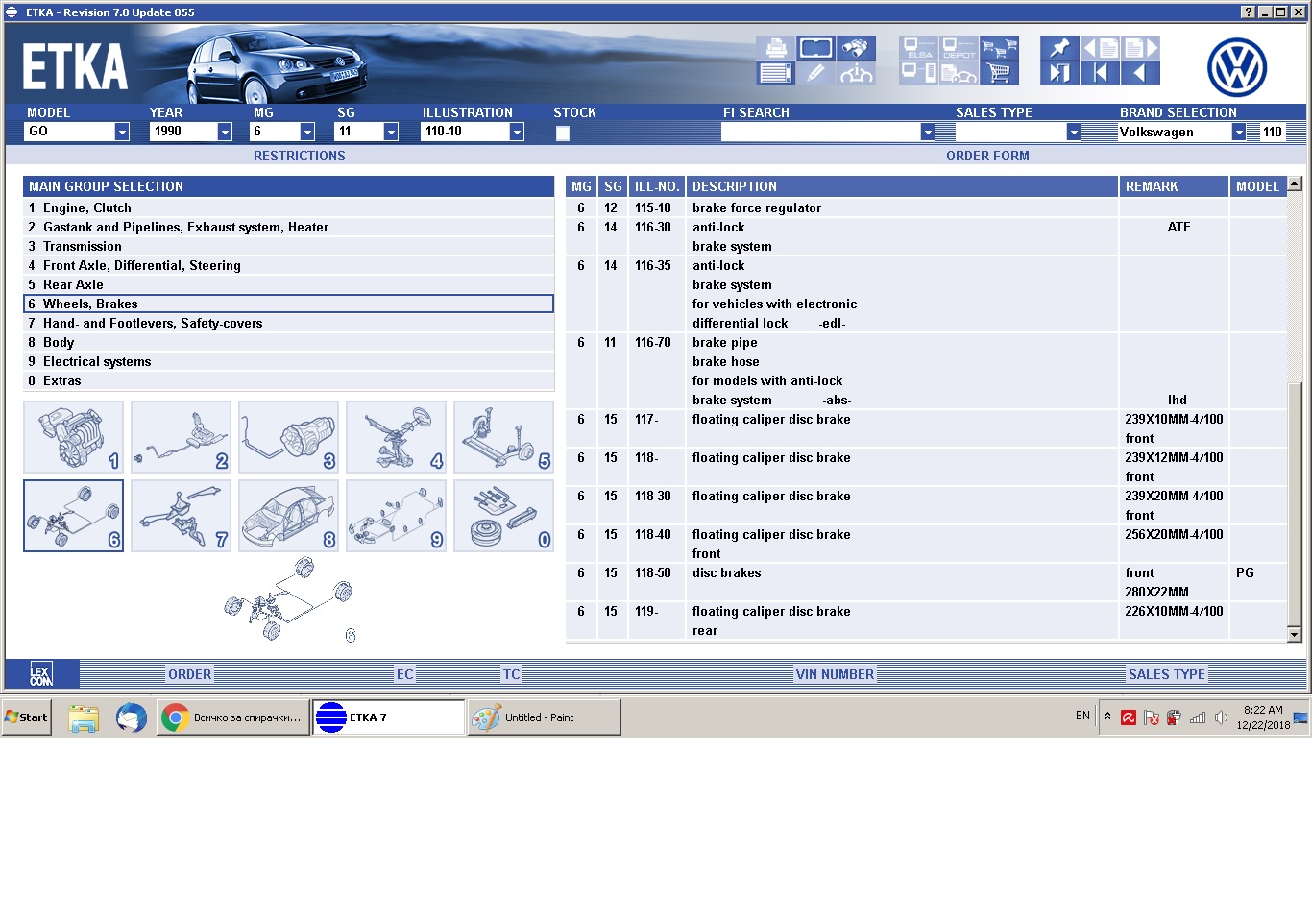The height and width of the screenshot is (924, 1312).
Task: Select Electrical systems main group
Action: [x=97, y=361]
